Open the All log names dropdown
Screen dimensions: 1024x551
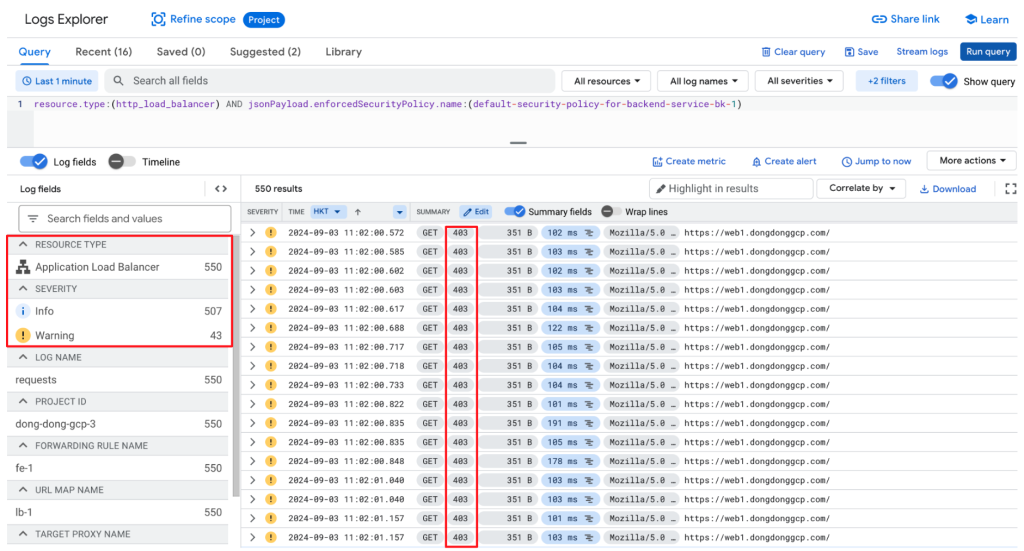703,81
